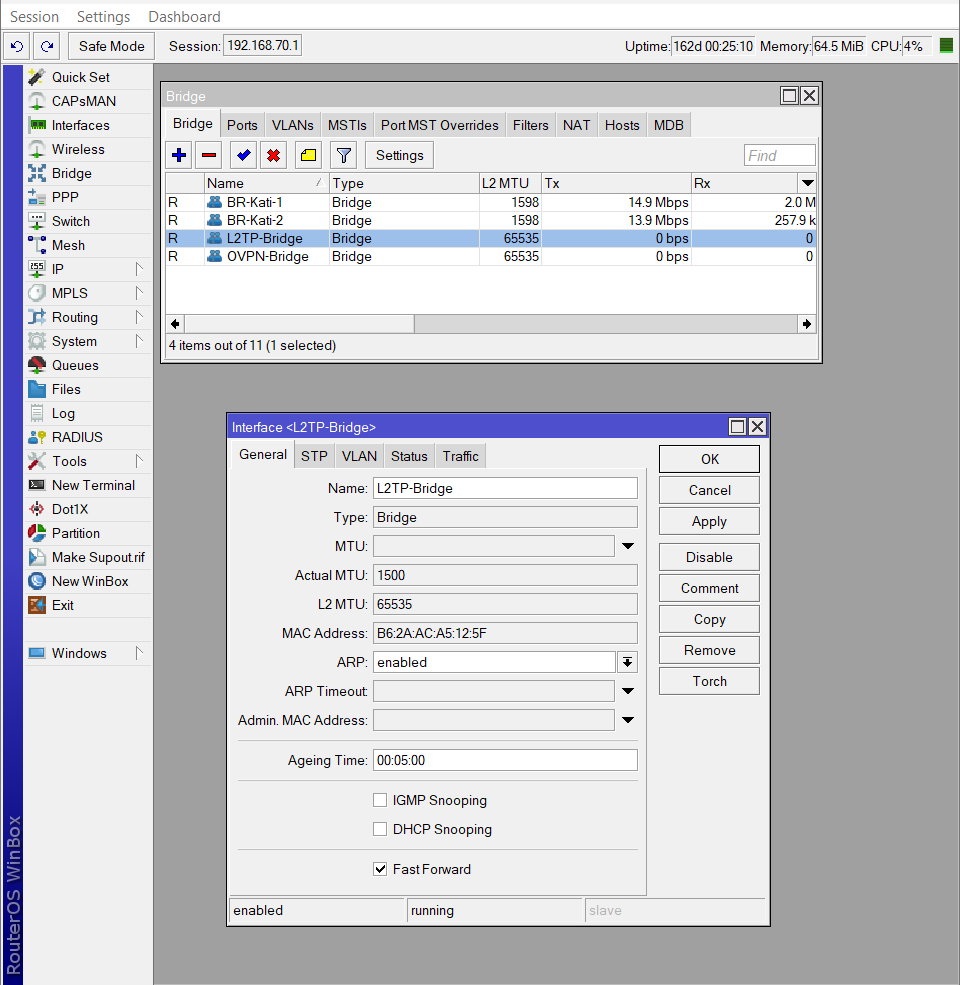The width and height of the screenshot is (960, 985).
Task: Enable Safe Mode
Action: [110, 45]
